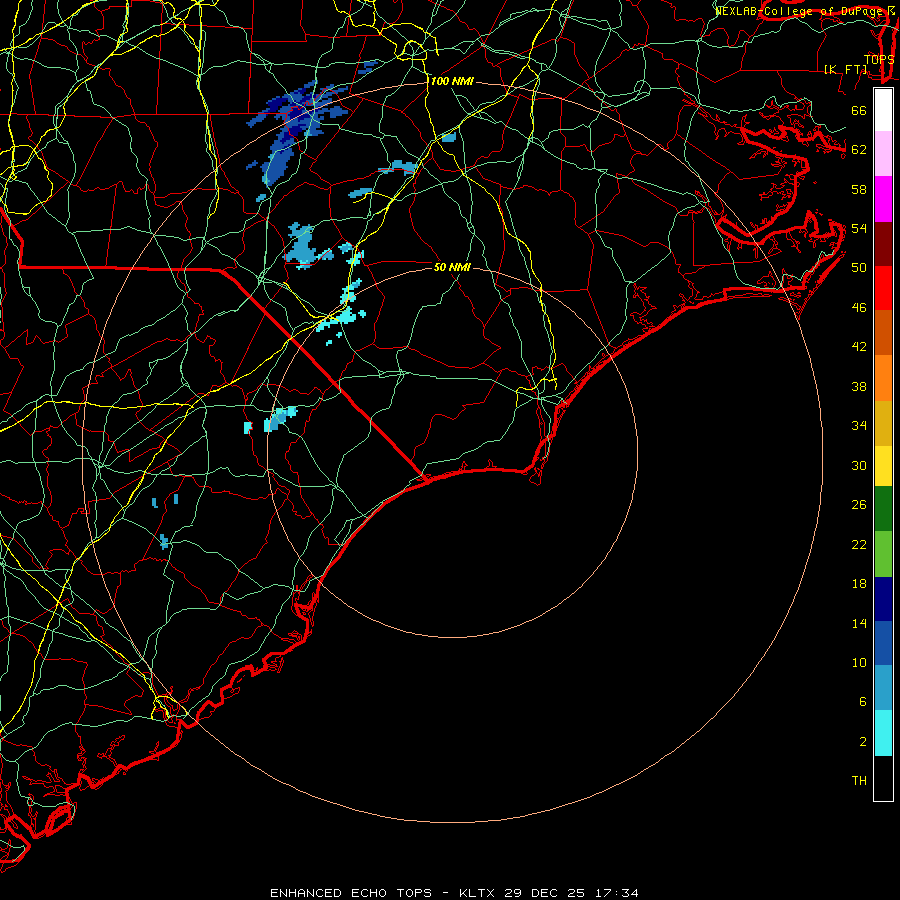This screenshot has width=900, height=900.
Task: Click the '58' legend value
Action: (859, 189)
